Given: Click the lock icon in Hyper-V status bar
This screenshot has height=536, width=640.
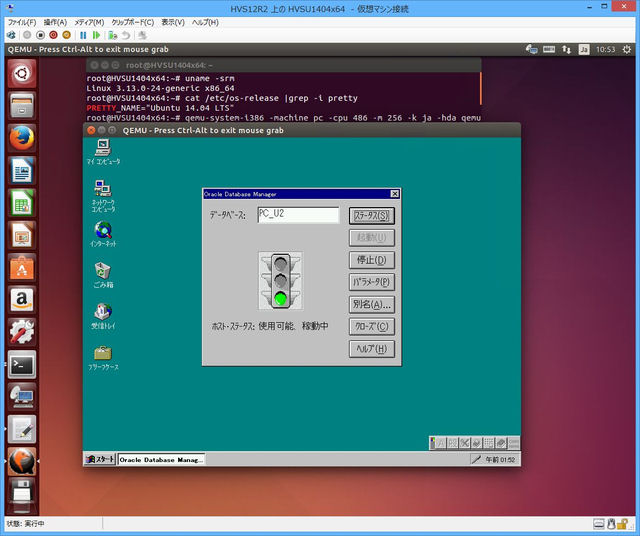Looking at the screenshot, I should [623, 523].
